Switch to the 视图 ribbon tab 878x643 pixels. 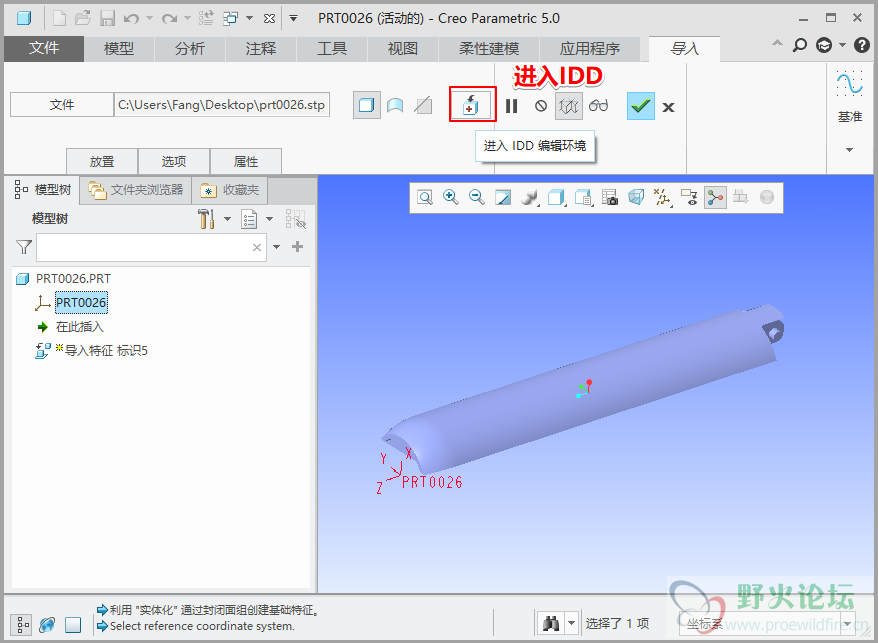(403, 49)
